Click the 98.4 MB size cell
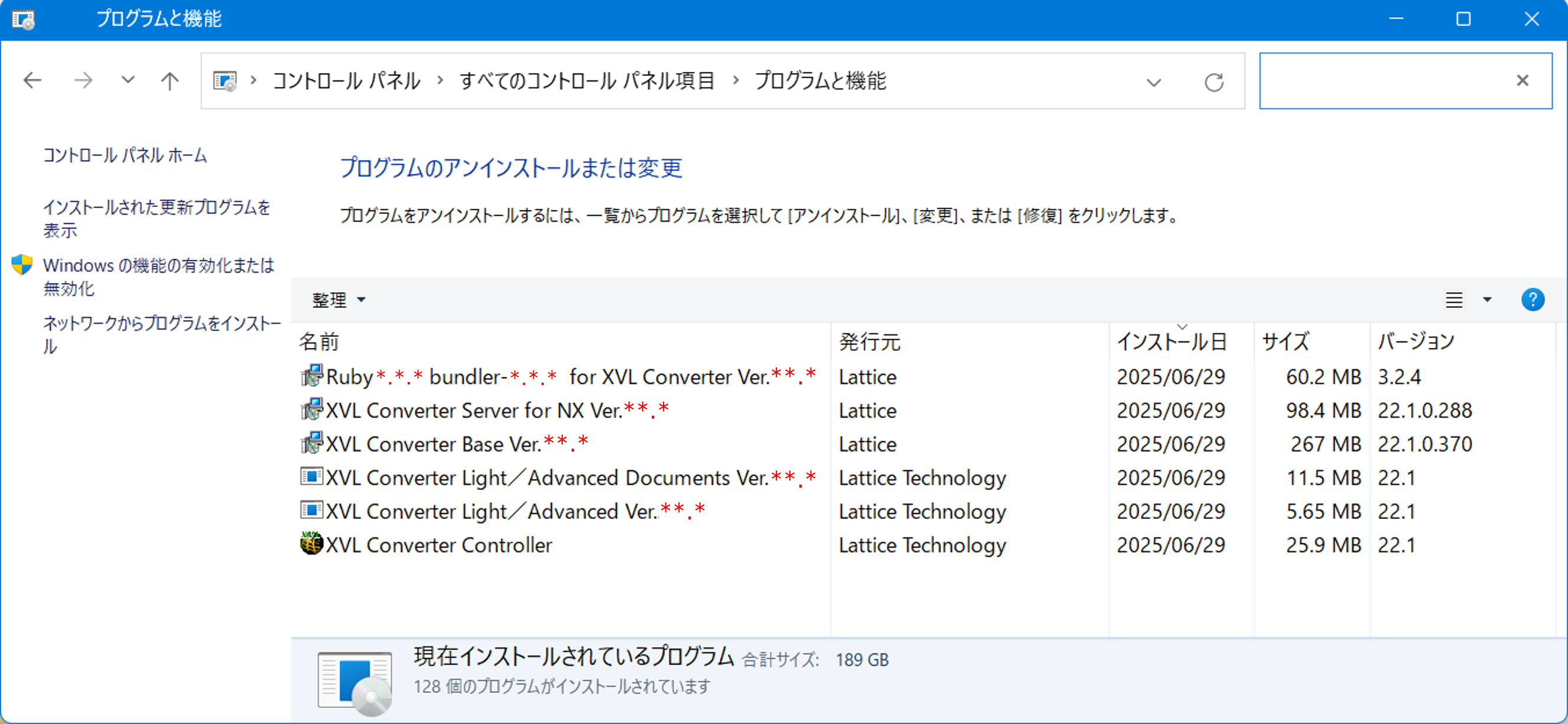This screenshot has height=724, width=1568. (x=1323, y=411)
